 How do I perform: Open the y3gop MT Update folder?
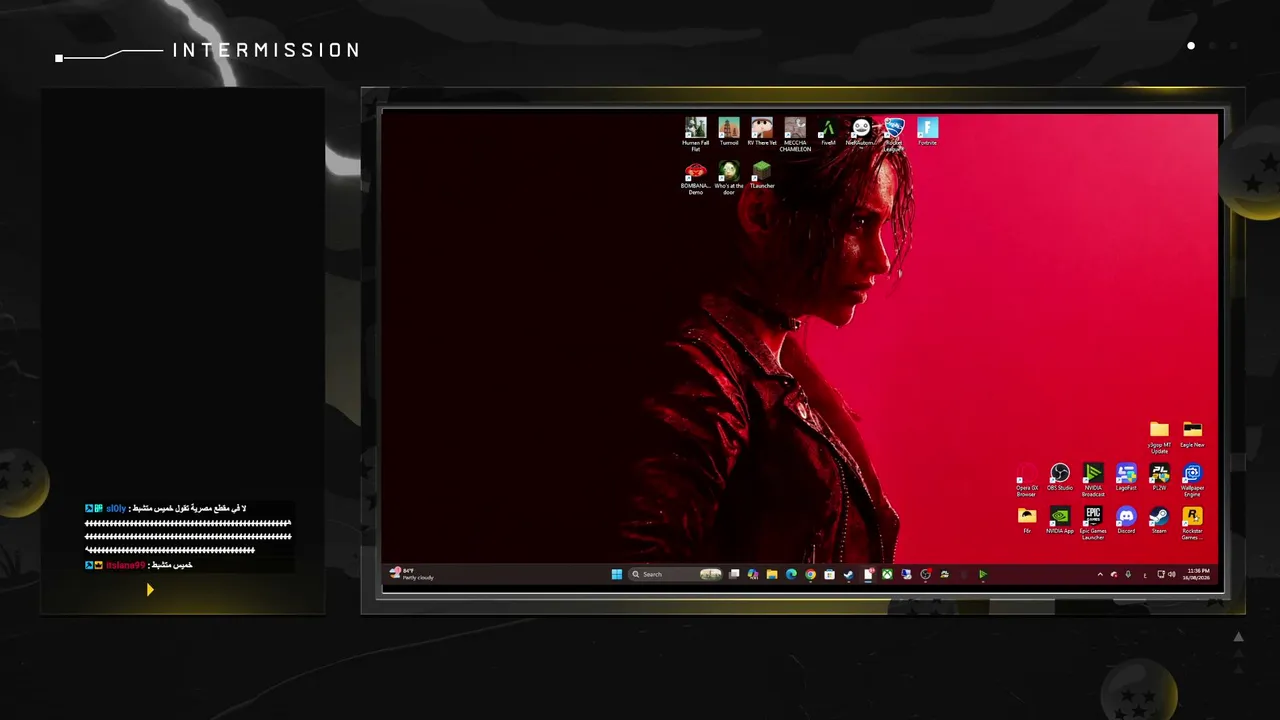click(x=1159, y=437)
